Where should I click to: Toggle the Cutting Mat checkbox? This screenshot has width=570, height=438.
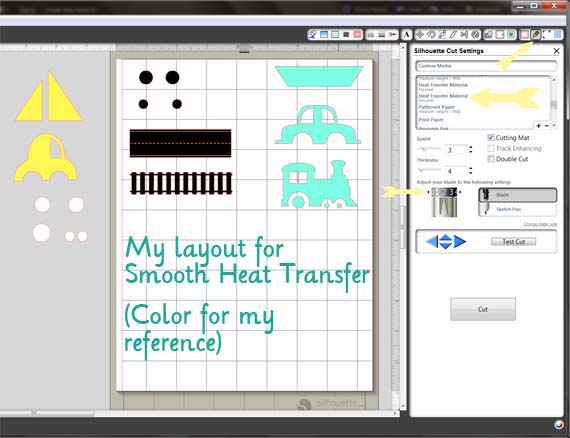click(x=491, y=137)
